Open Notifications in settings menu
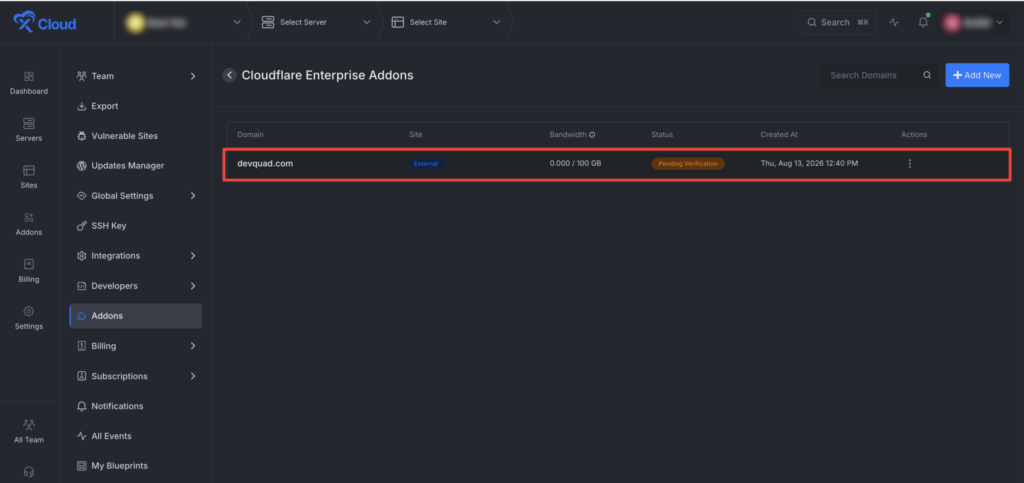Screen dimensions: 1024x483 pyautogui.click(x=136, y=406)
